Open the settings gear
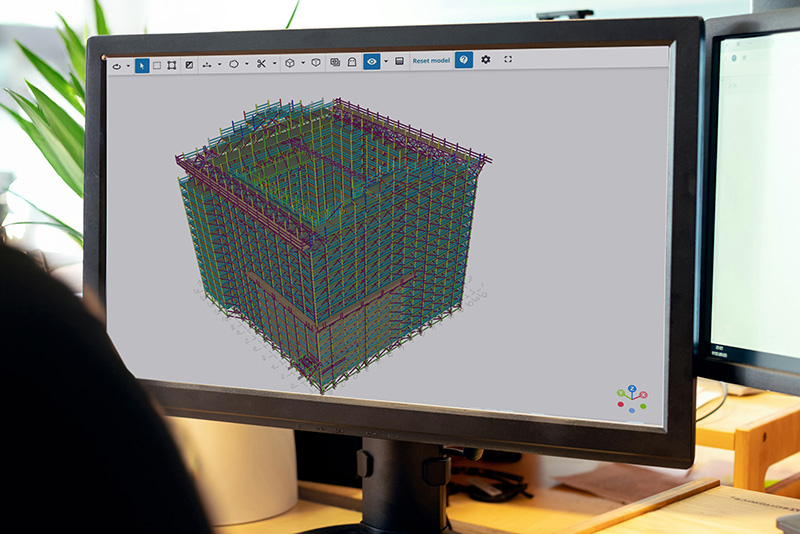The image size is (800, 534). tap(486, 60)
